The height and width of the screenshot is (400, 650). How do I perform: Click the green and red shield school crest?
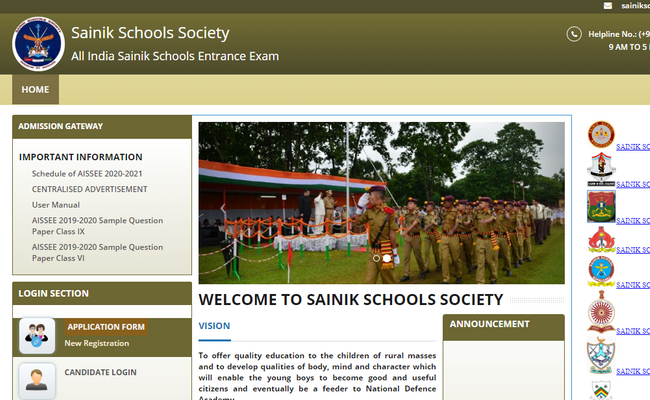click(600, 206)
